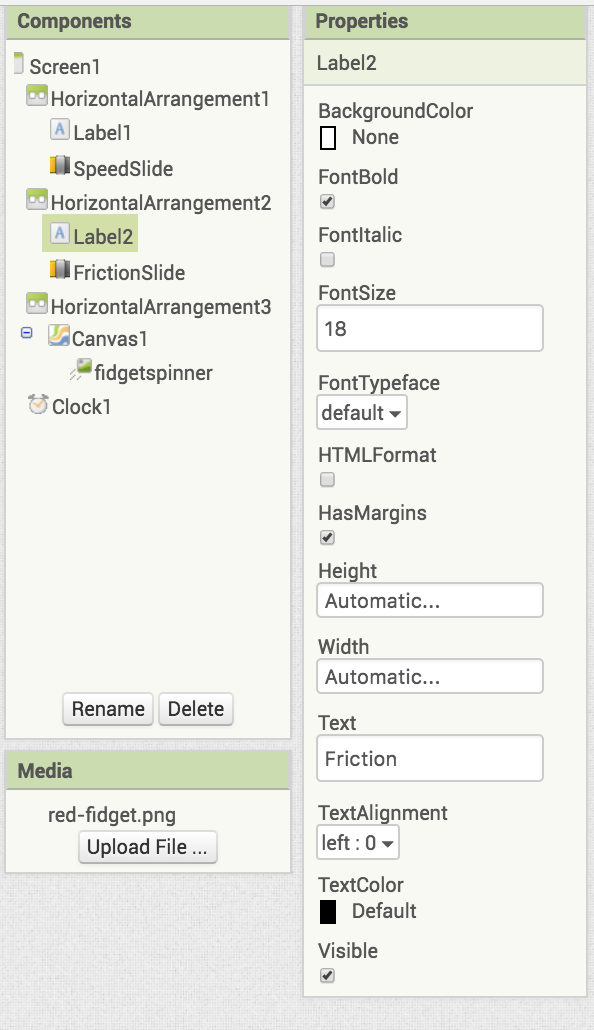Viewport: 594px width, 1030px height.
Task: Select the Label1 label icon
Action: (x=60, y=129)
